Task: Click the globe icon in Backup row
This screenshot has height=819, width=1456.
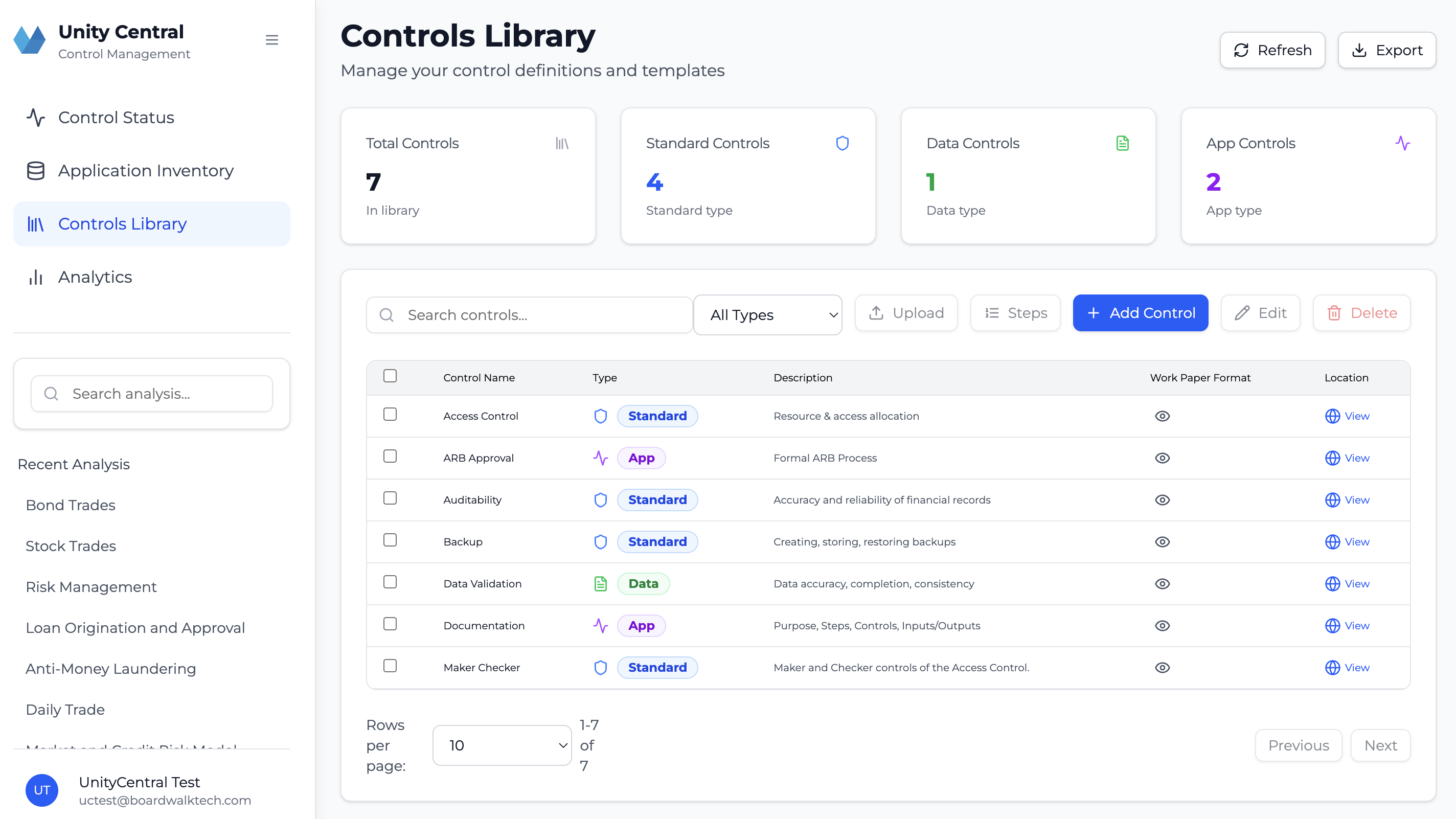Action: (1332, 541)
